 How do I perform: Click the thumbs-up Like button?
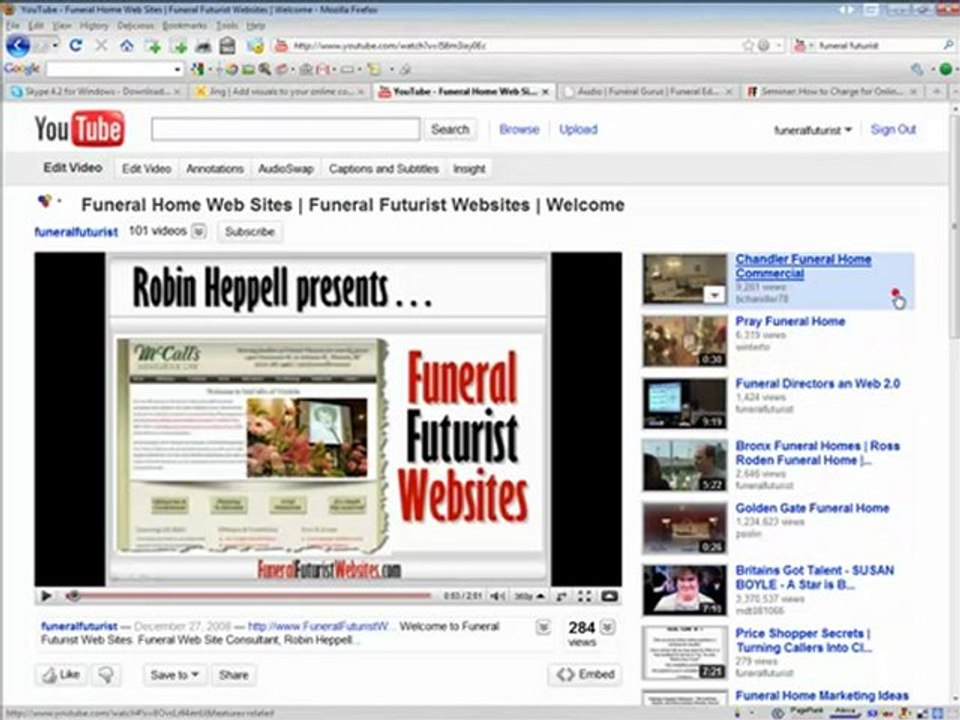click(61, 675)
